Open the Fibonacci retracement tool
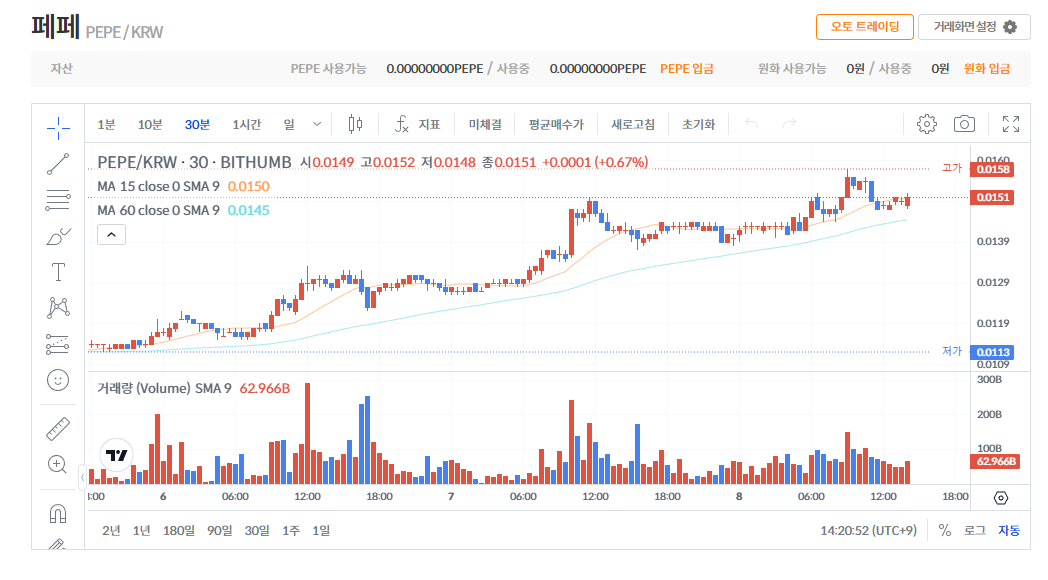Viewport: 1048px width, 580px height. coord(58,200)
